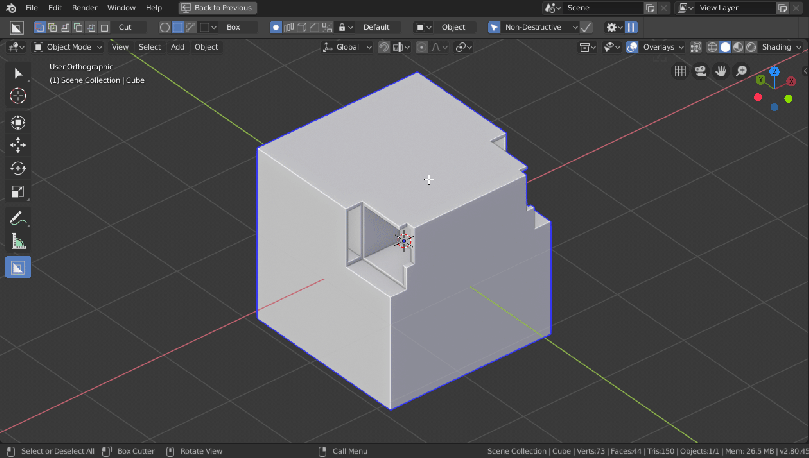Viewport: 809px width, 458px height.
Task: Choose the Scale tool
Action: coord(18,191)
